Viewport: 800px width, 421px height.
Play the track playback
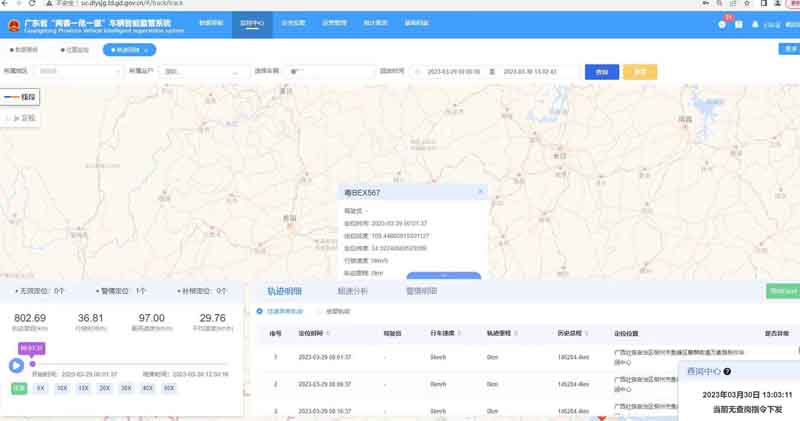pyautogui.click(x=16, y=366)
